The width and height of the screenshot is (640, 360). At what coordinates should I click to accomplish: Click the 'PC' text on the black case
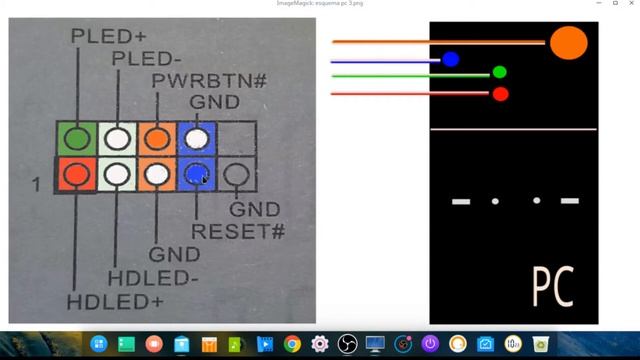pyautogui.click(x=553, y=286)
